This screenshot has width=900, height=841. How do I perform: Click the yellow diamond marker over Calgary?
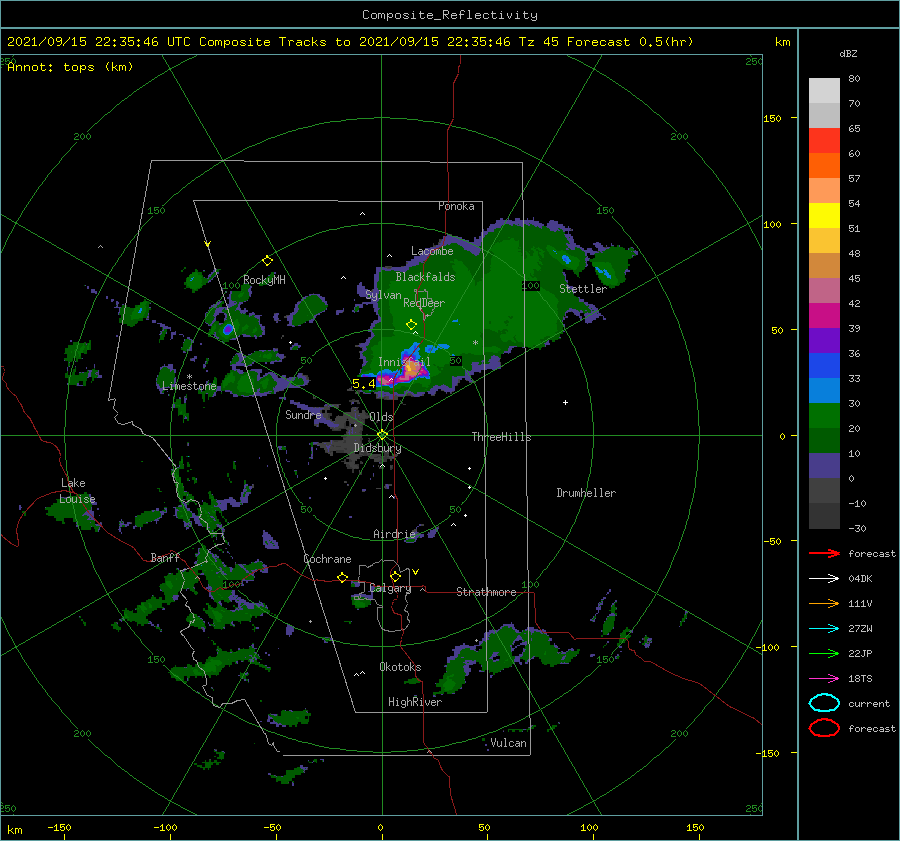tap(395, 576)
